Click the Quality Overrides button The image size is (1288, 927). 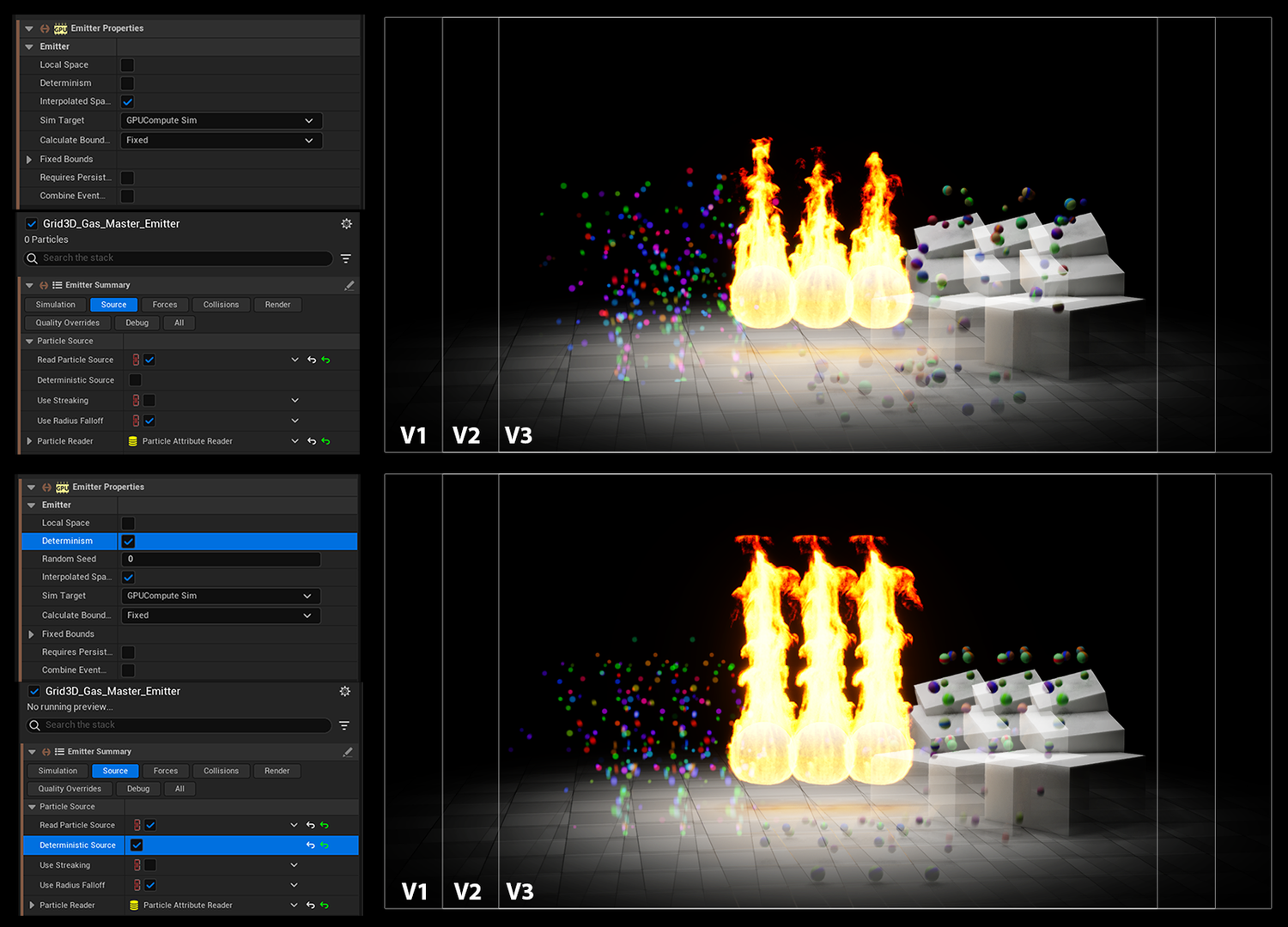(67, 322)
